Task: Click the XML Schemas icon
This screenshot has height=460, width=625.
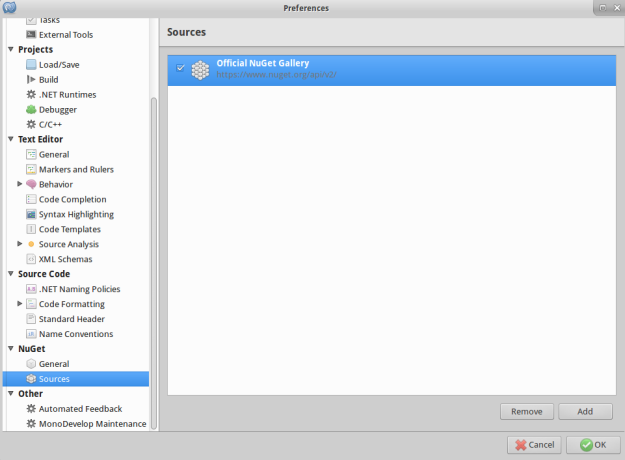Action: (x=31, y=259)
